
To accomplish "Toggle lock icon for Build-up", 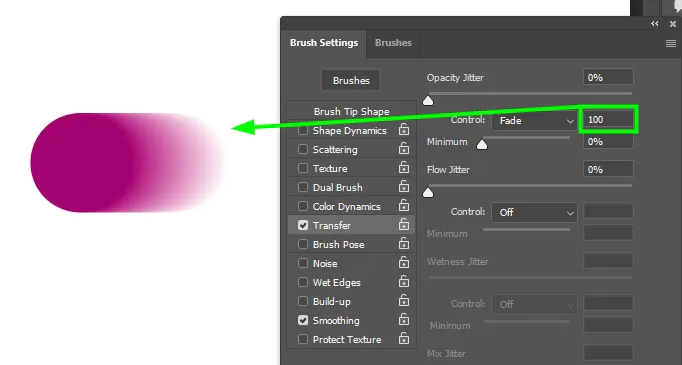I will [404, 301].
